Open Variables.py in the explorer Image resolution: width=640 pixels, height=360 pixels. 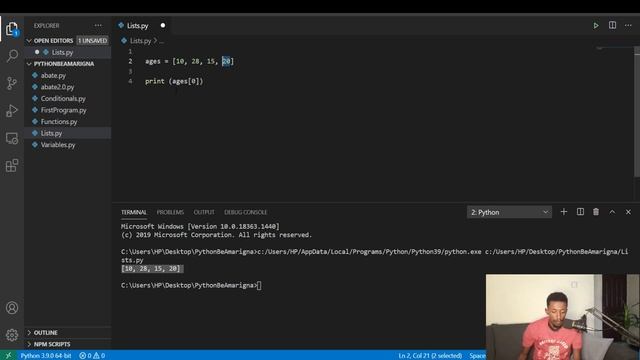[67, 145]
